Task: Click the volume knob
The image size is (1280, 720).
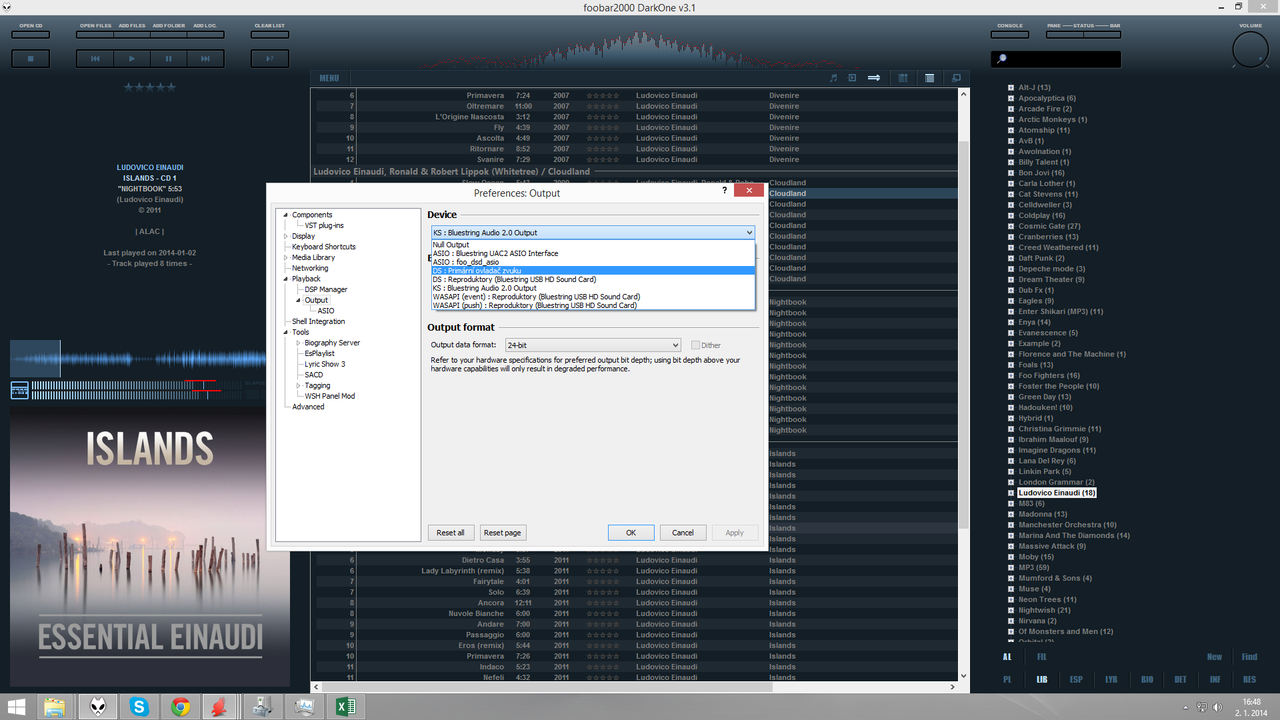Action: pyautogui.click(x=1250, y=50)
